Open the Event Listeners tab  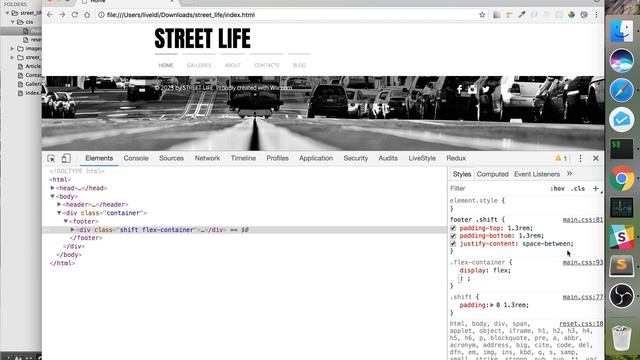(537, 174)
